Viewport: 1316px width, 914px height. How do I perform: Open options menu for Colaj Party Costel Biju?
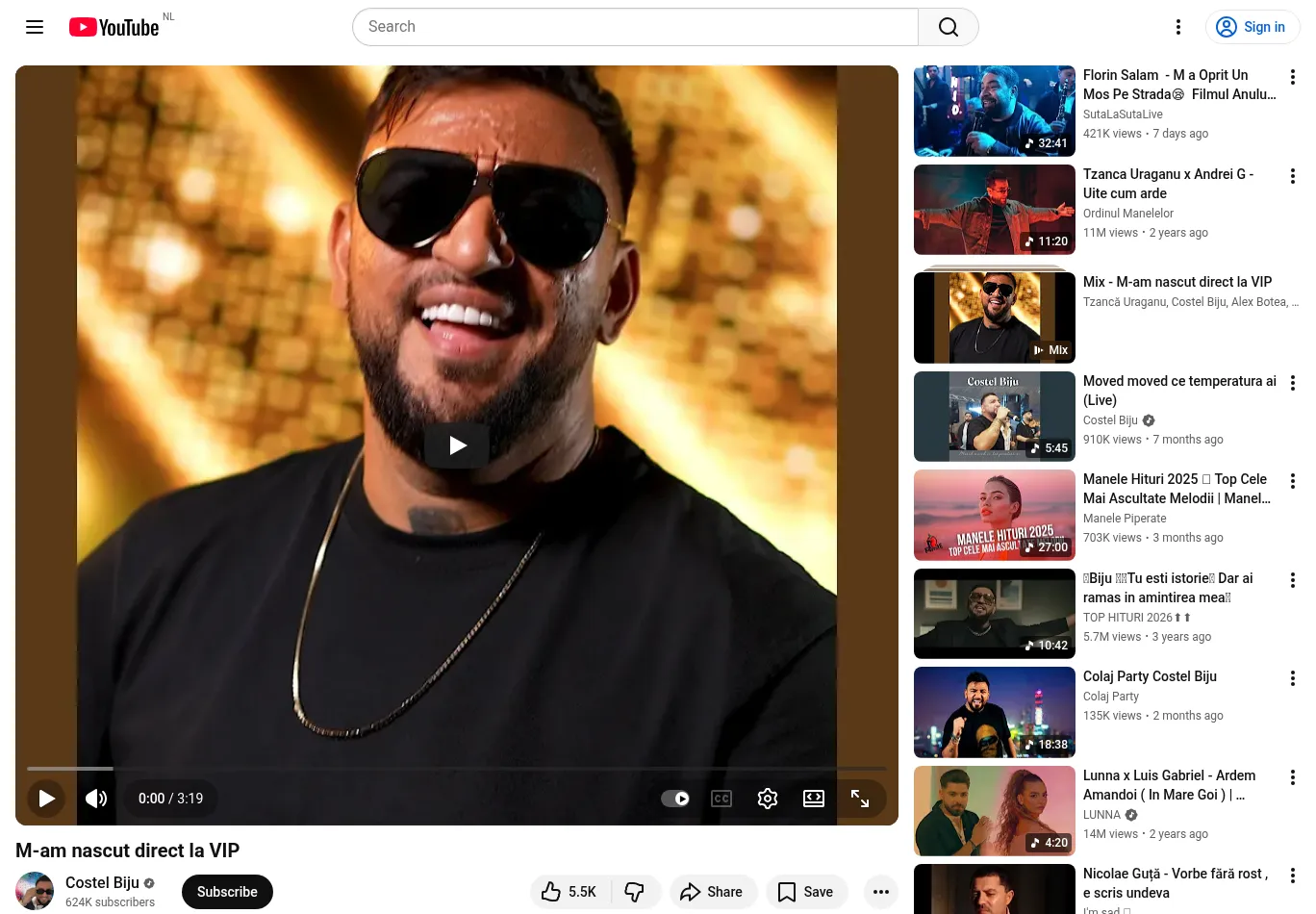coord(1293,678)
